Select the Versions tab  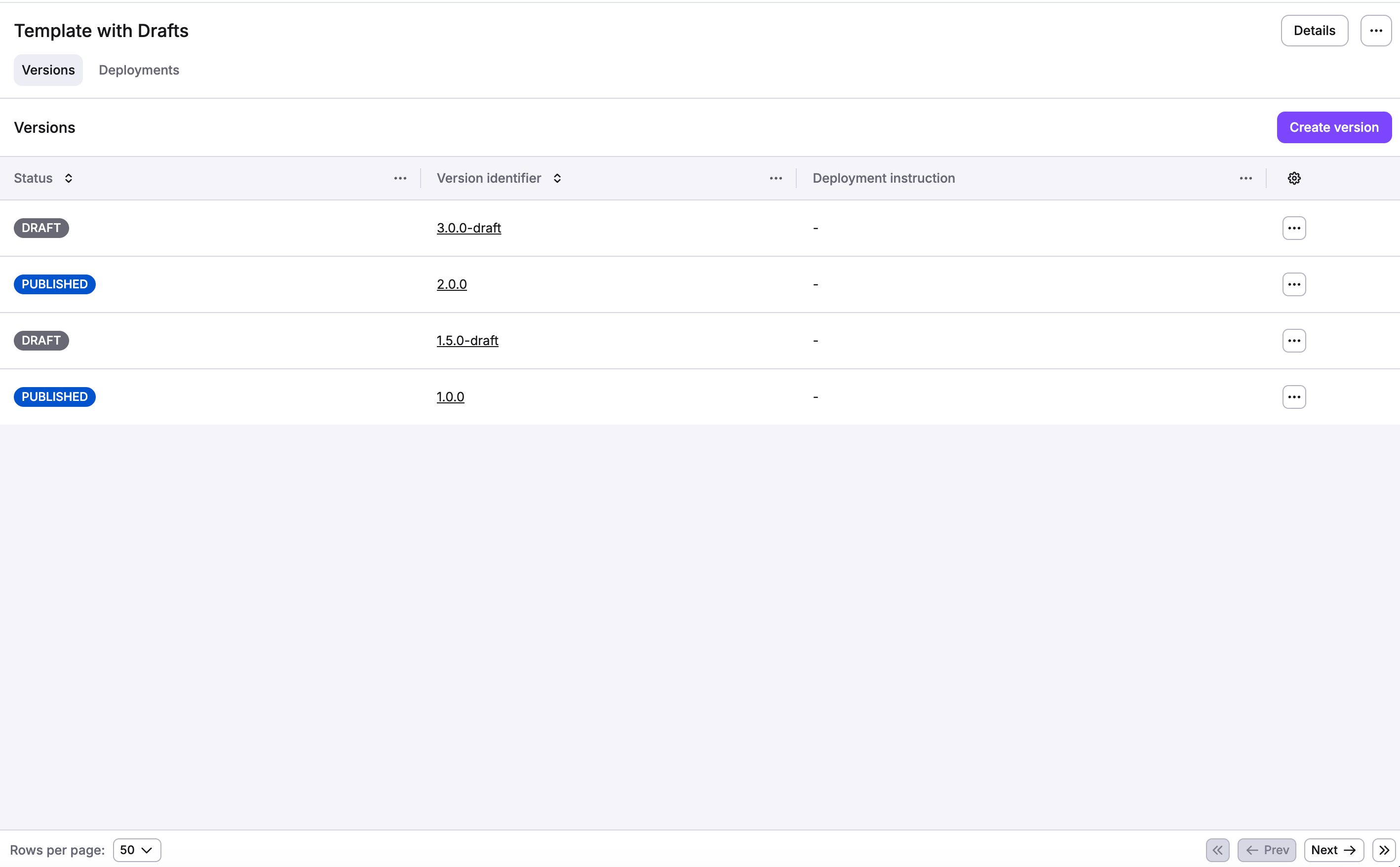point(48,70)
